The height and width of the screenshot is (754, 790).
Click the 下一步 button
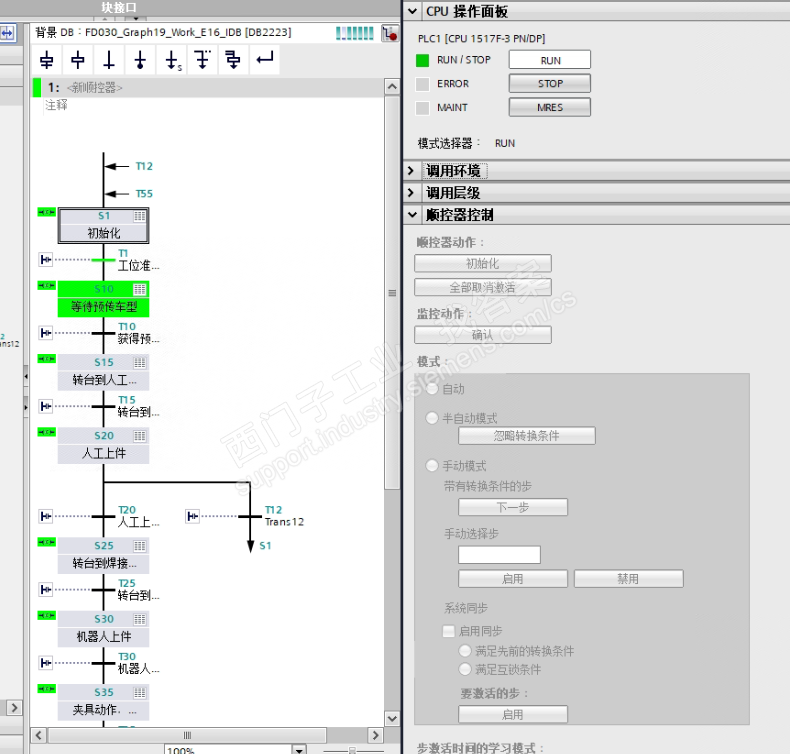tap(512, 507)
